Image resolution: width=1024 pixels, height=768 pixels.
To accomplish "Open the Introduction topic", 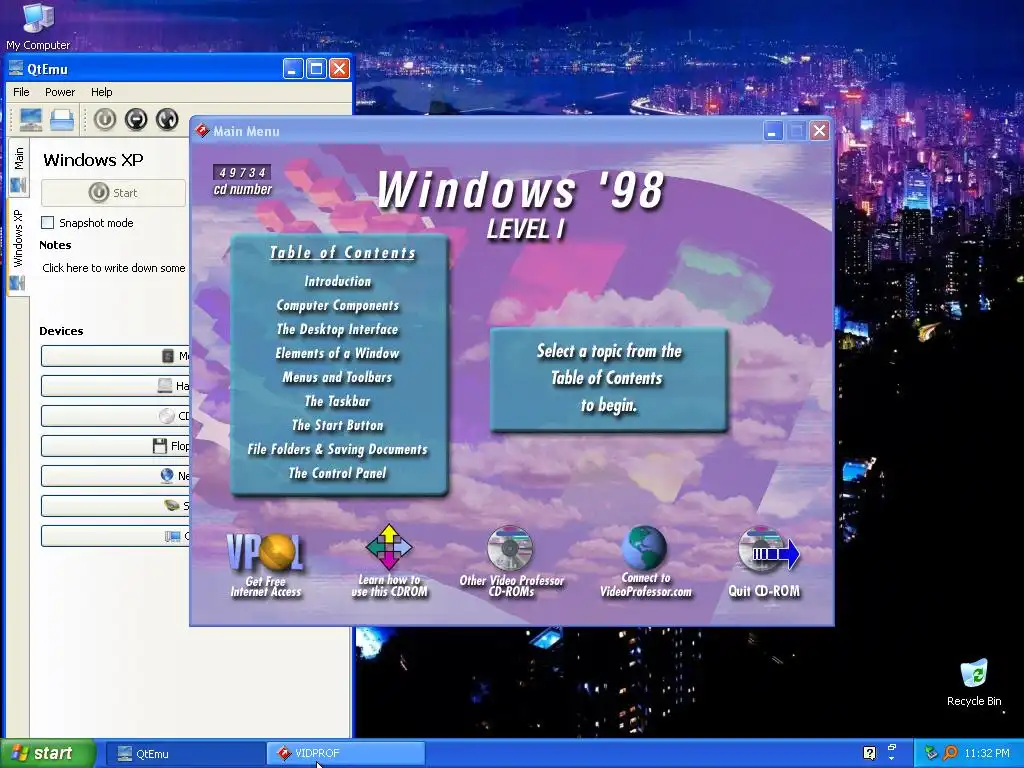I will pos(338,281).
